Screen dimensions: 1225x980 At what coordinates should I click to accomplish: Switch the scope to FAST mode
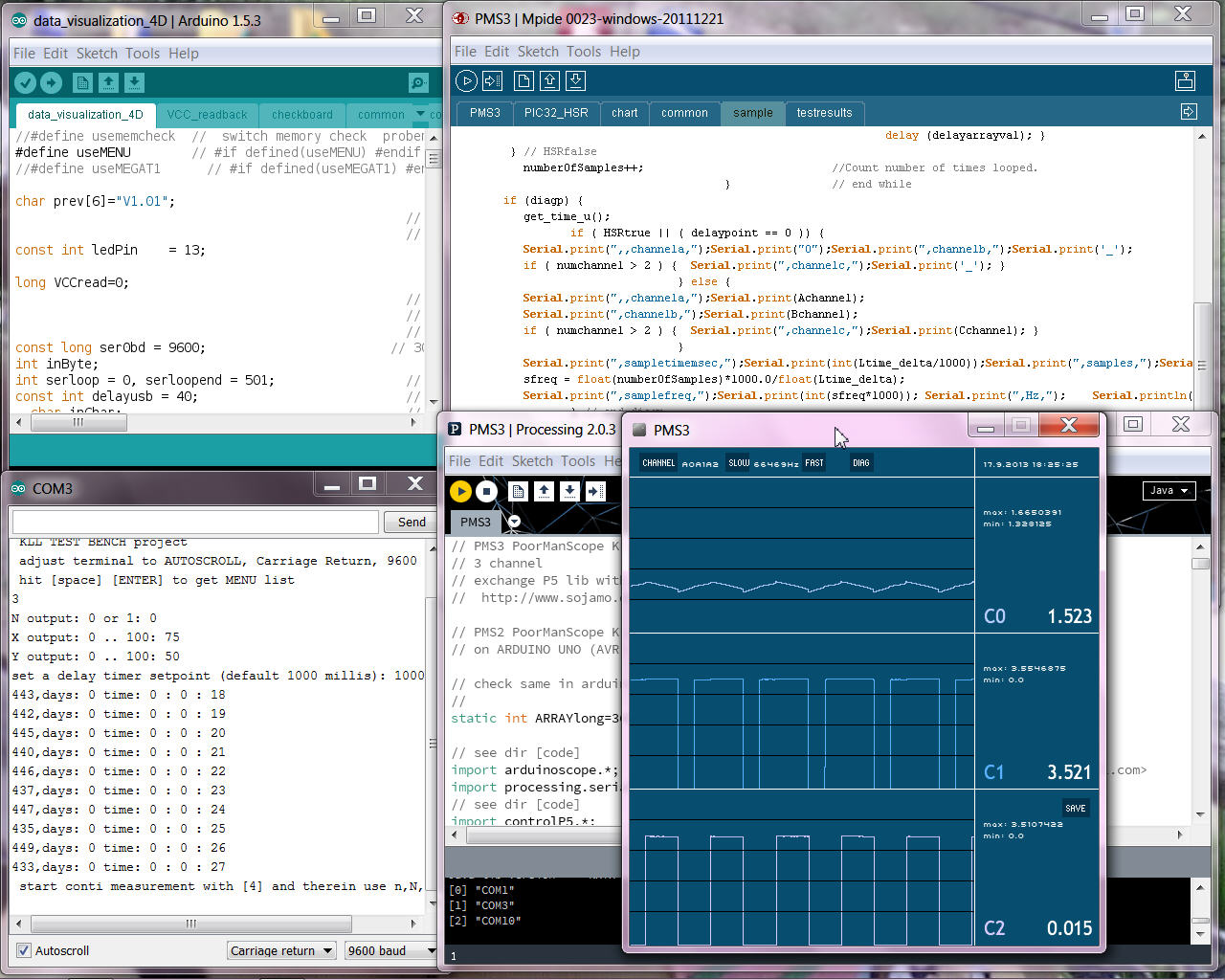click(x=813, y=463)
